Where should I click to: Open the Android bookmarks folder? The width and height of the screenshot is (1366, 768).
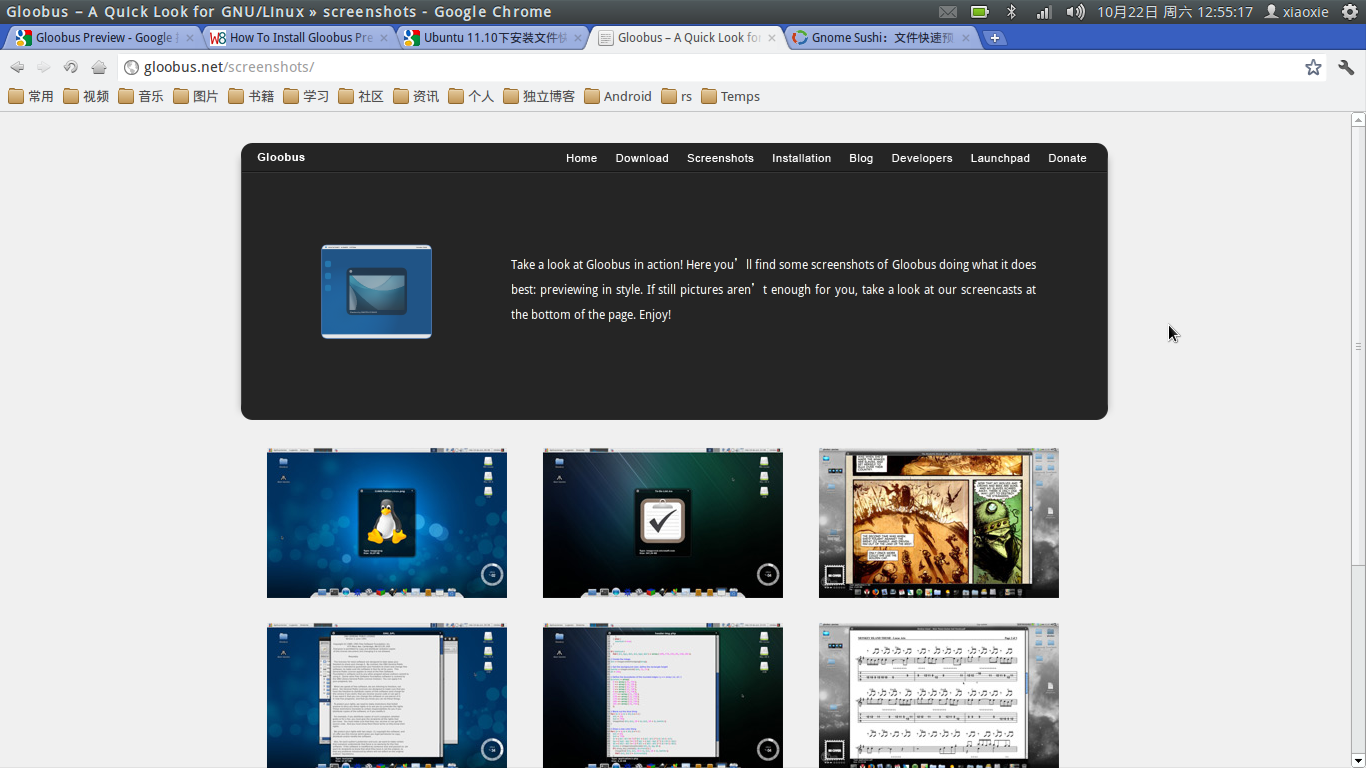(x=618, y=96)
